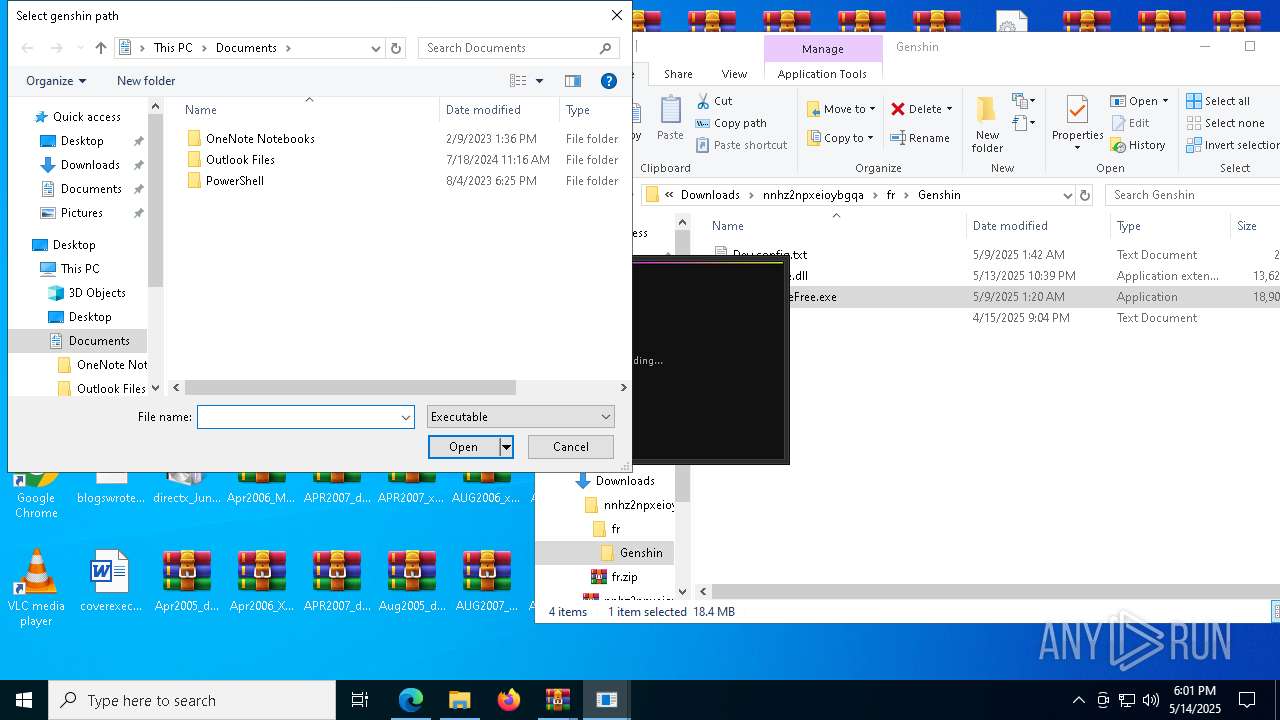This screenshot has height=720, width=1280.
Task: Switch to the Share tab in Explorer
Action: (678, 74)
